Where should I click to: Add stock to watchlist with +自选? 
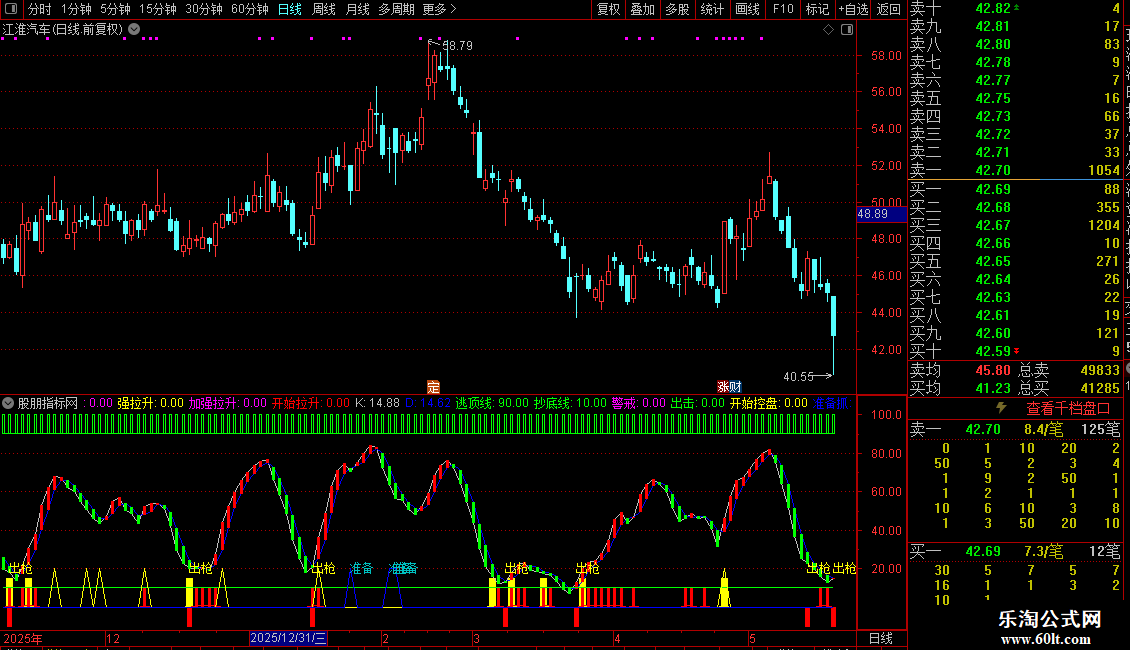pyautogui.click(x=854, y=9)
